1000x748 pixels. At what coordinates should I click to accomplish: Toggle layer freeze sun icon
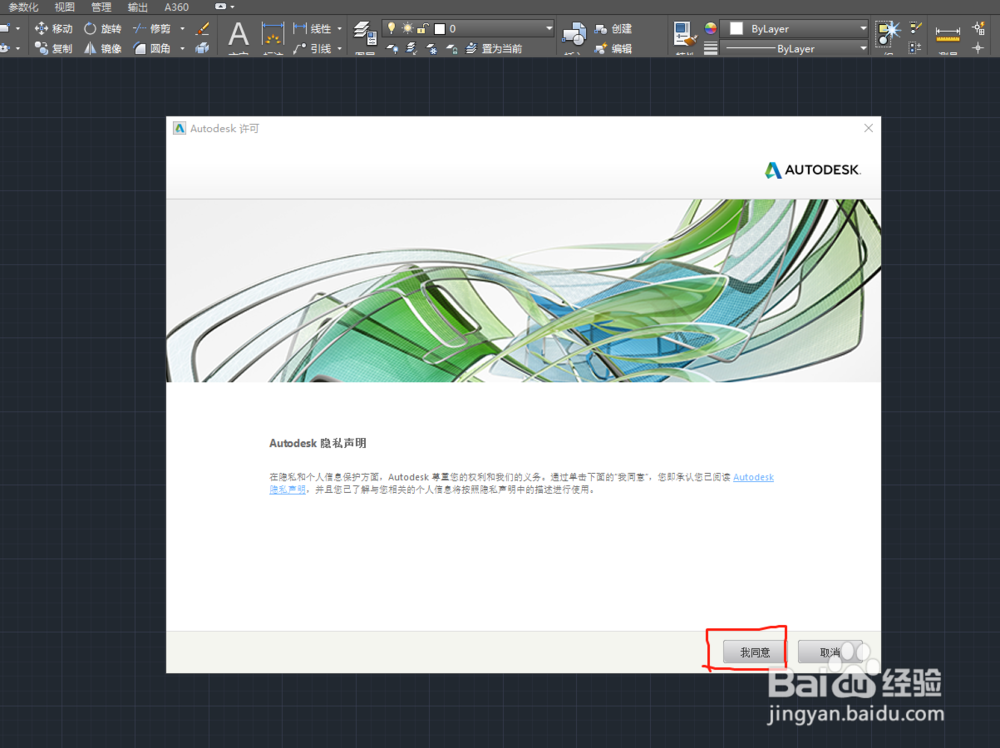click(x=407, y=28)
